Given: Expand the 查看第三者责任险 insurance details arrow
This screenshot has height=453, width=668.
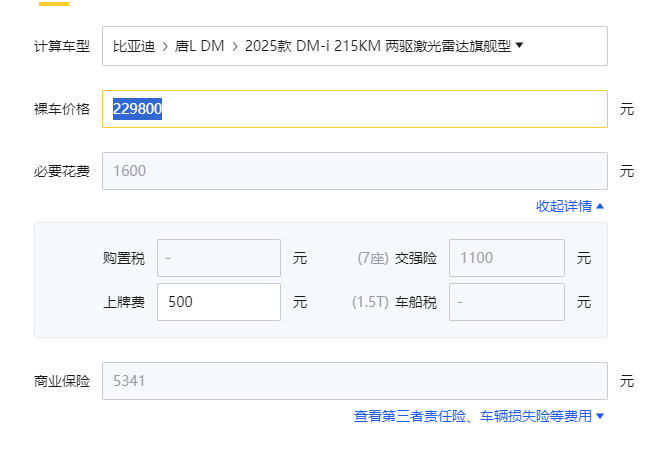Looking at the screenshot, I should 600,416.
